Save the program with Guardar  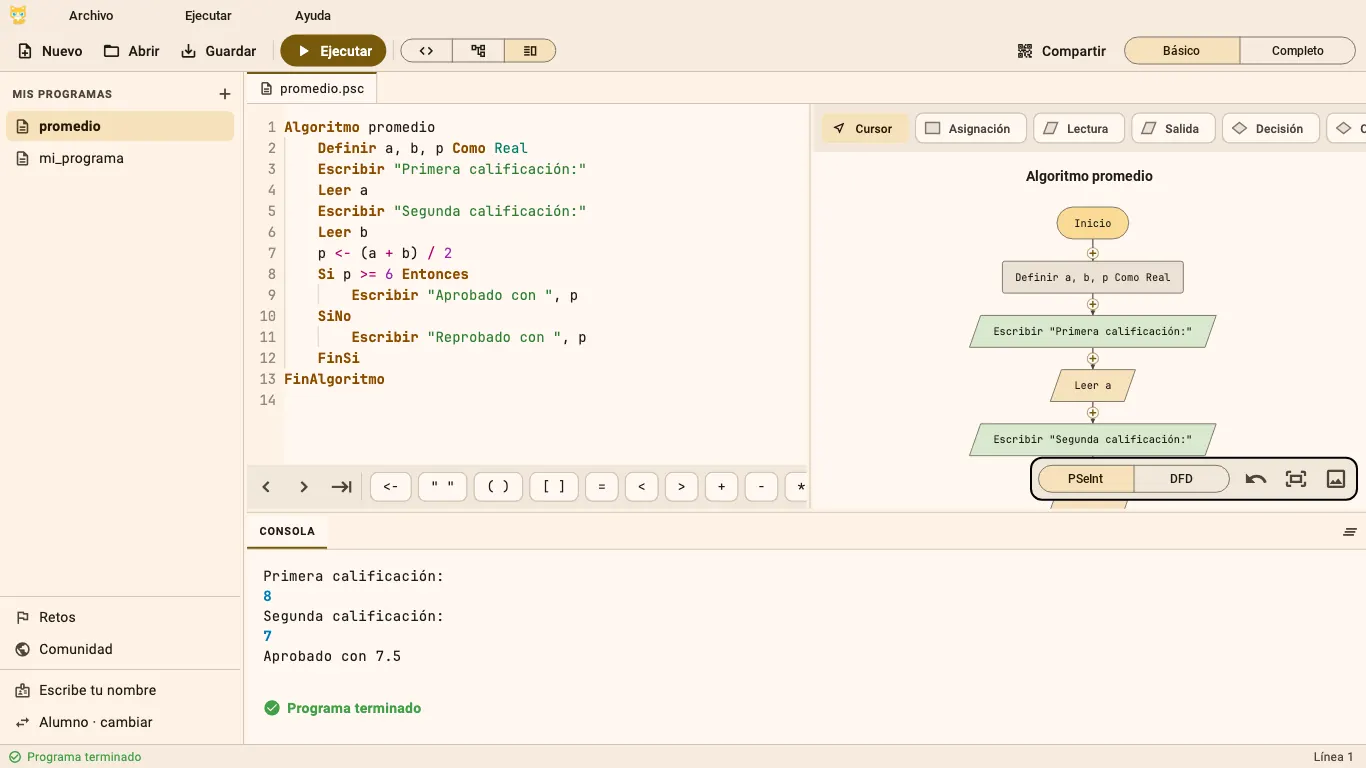[x=219, y=51]
